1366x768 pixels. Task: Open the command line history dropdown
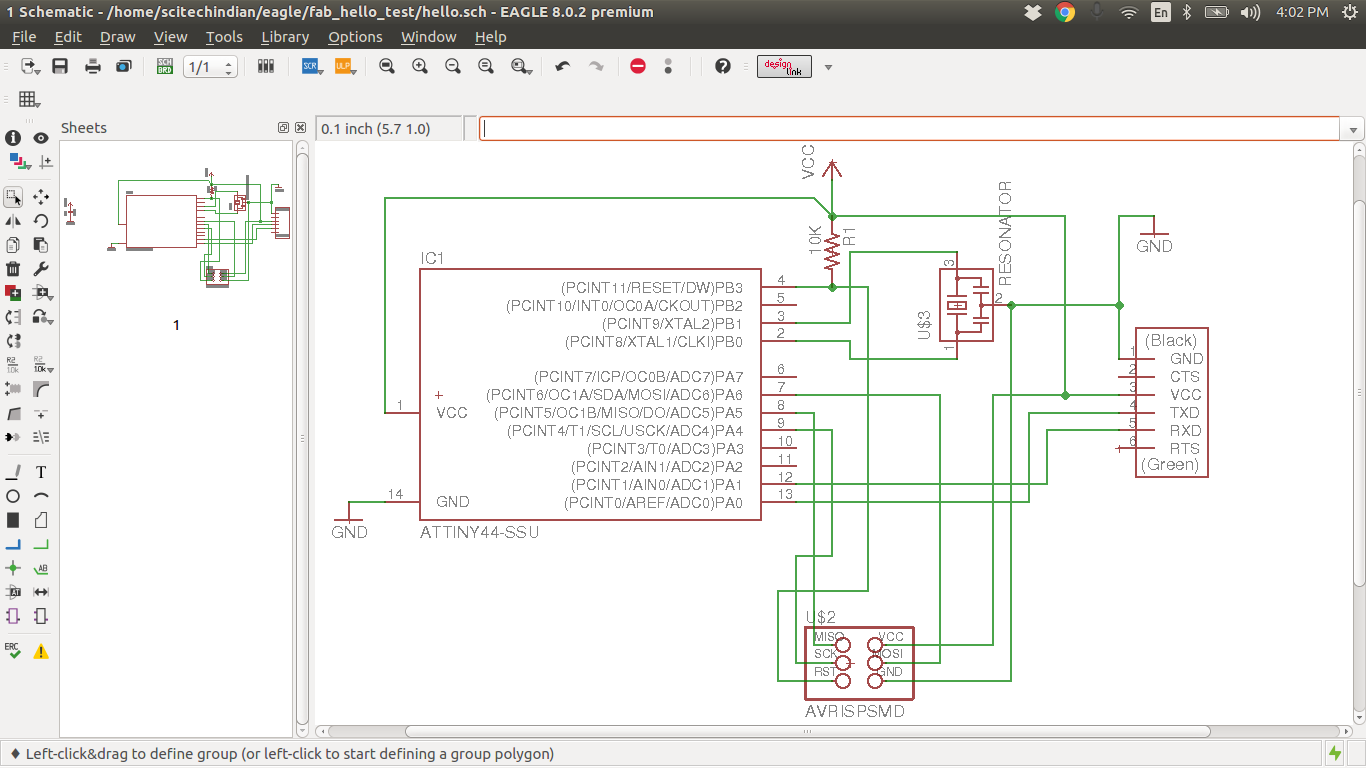[1354, 130]
